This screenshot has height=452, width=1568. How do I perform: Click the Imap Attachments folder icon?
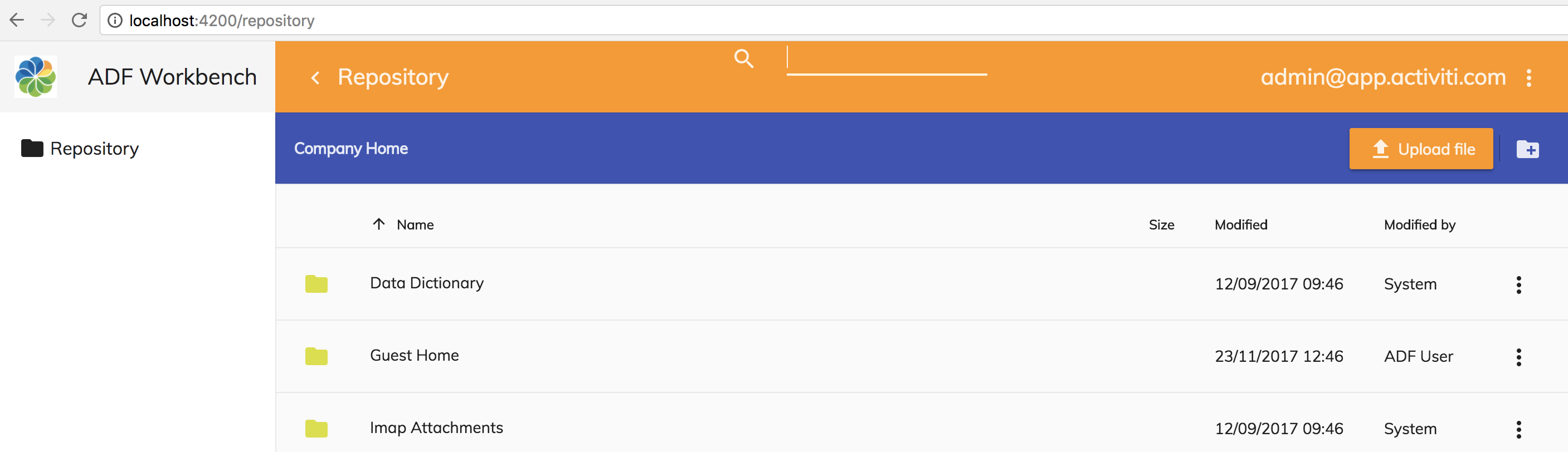click(x=316, y=429)
